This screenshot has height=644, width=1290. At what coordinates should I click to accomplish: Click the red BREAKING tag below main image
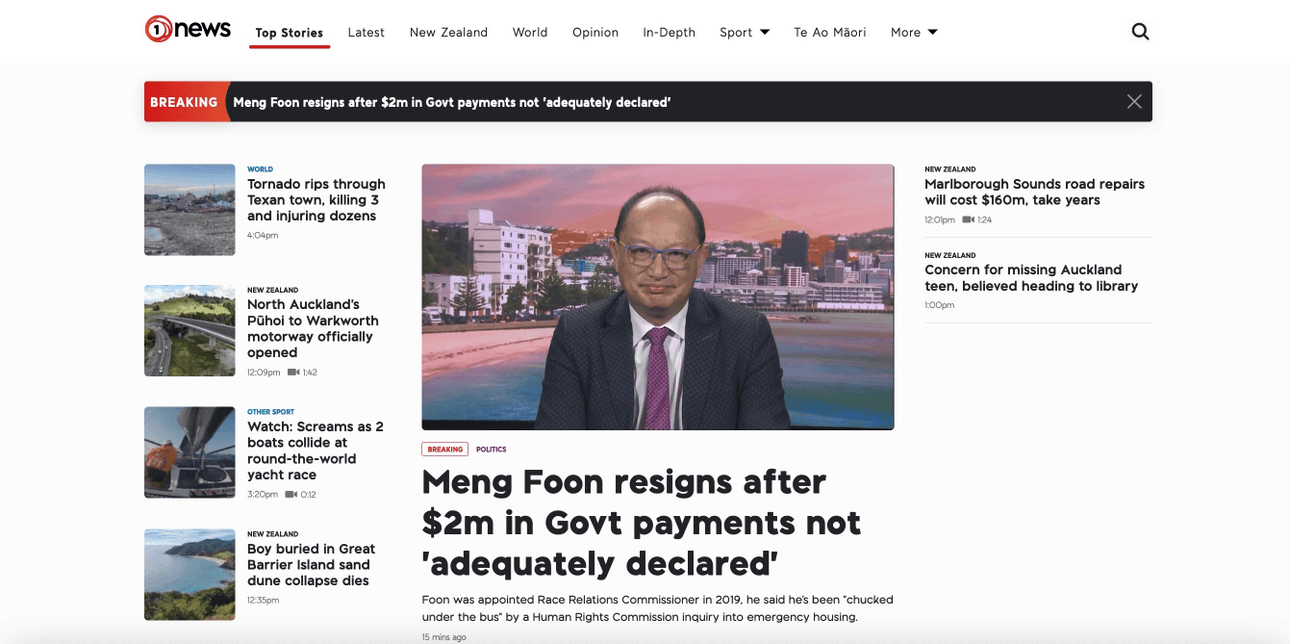point(445,450)
